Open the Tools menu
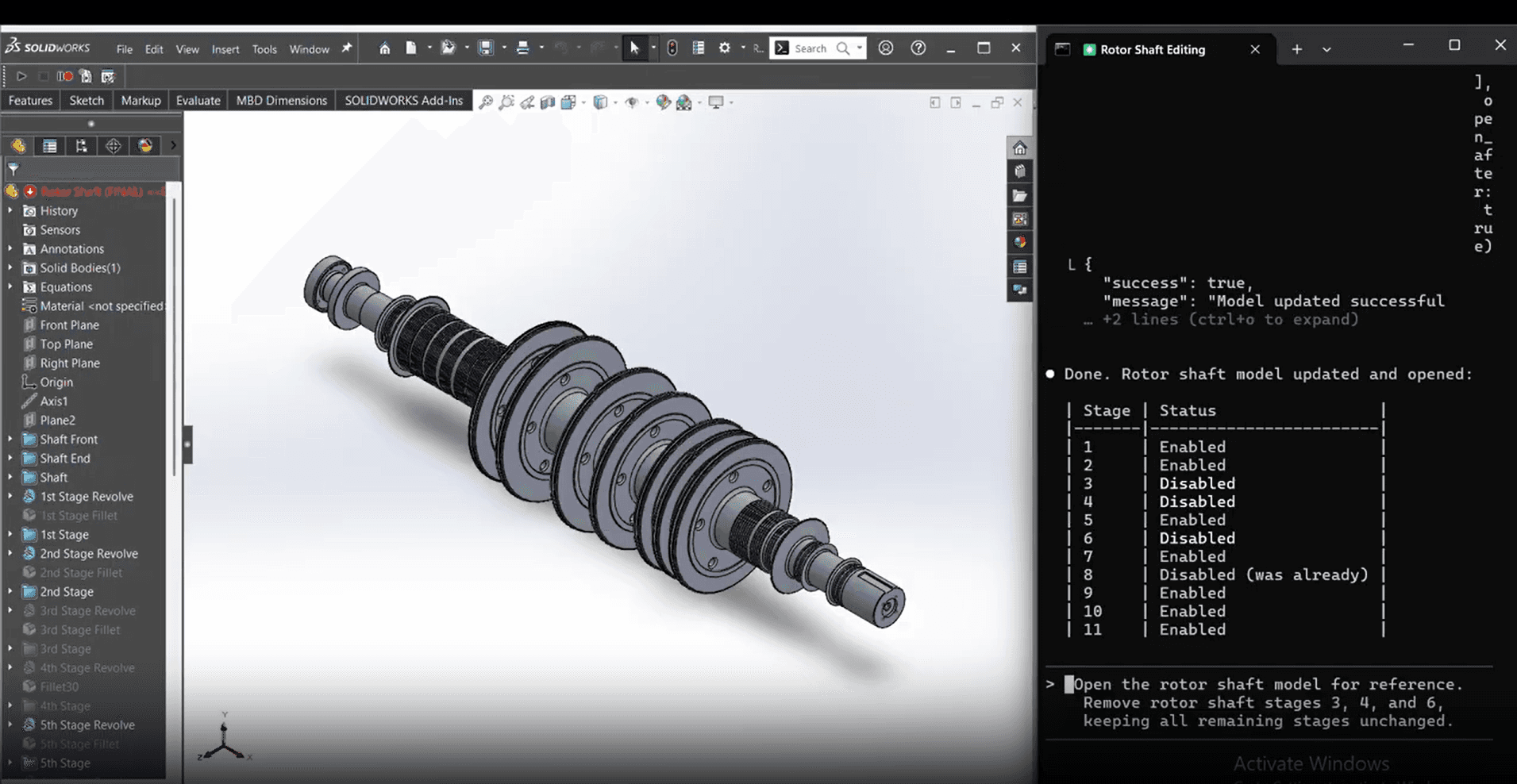The width and height of the screenshot is (1517, 784). (x=264, y=49)
